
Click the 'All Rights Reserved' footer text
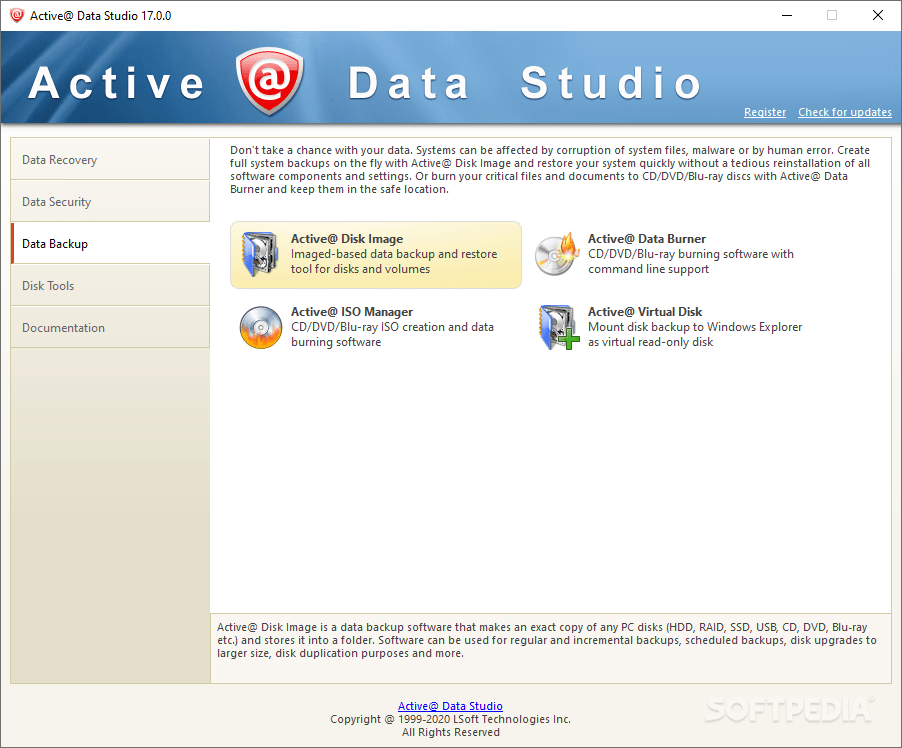click(450, 732)
